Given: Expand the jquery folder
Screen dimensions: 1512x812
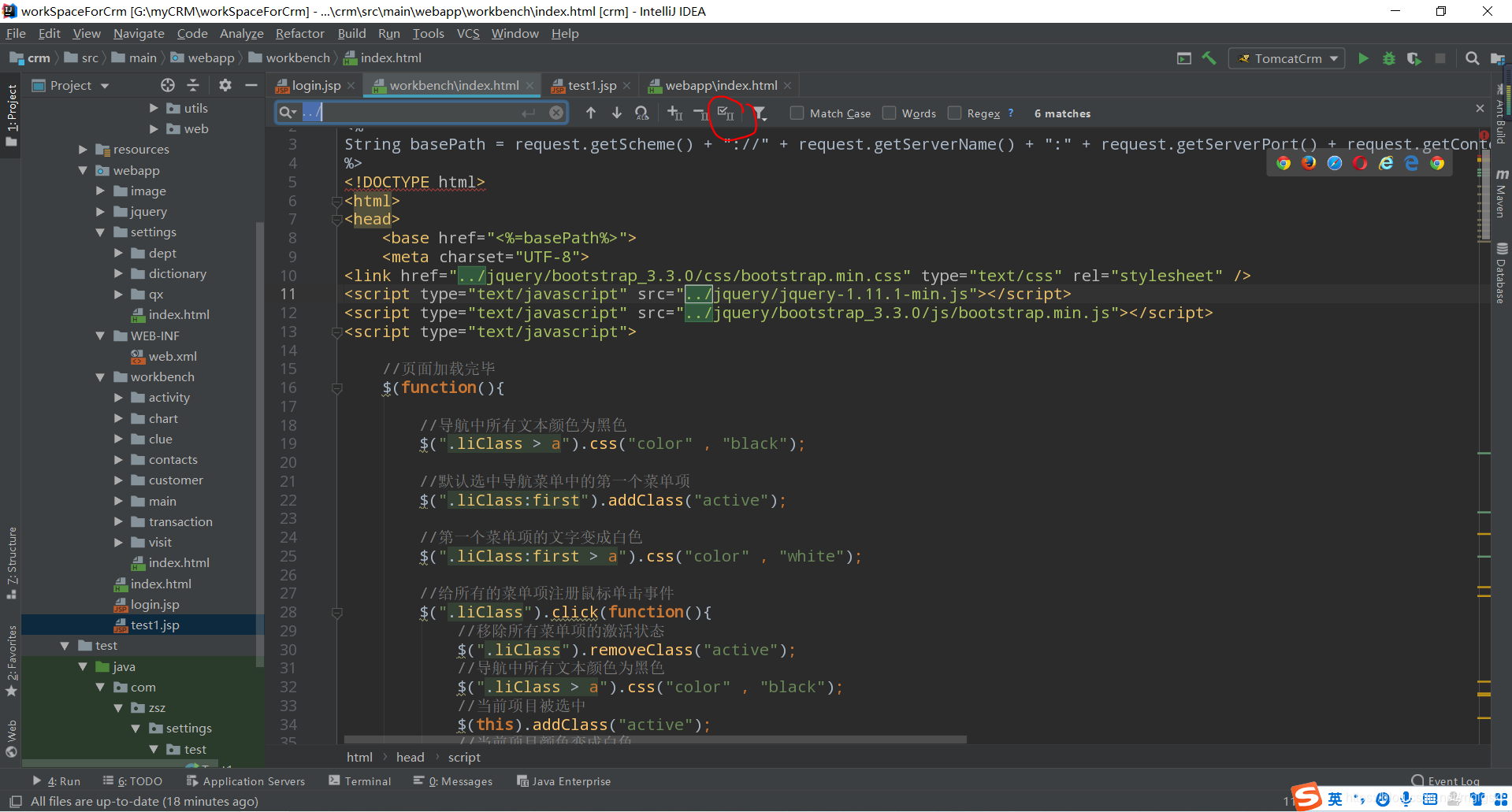Looking at the screenshot, I should (x=100, y=211).
